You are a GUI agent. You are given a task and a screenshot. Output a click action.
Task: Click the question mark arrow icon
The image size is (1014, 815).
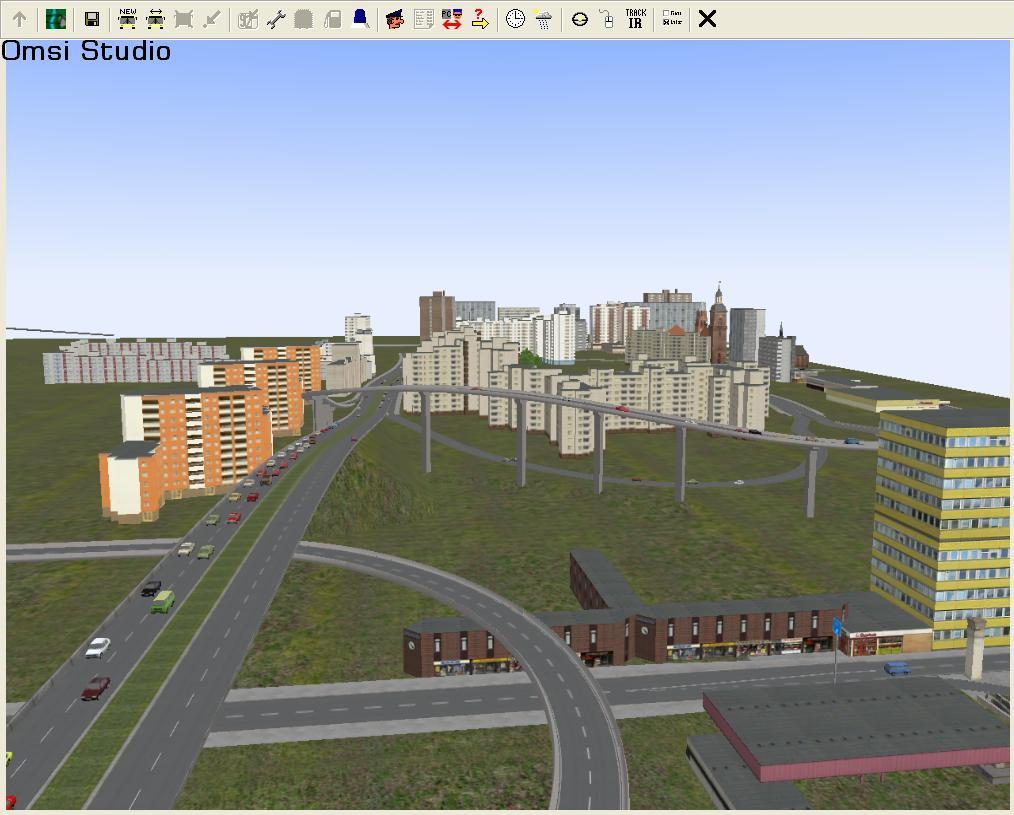tap(479, 19)
